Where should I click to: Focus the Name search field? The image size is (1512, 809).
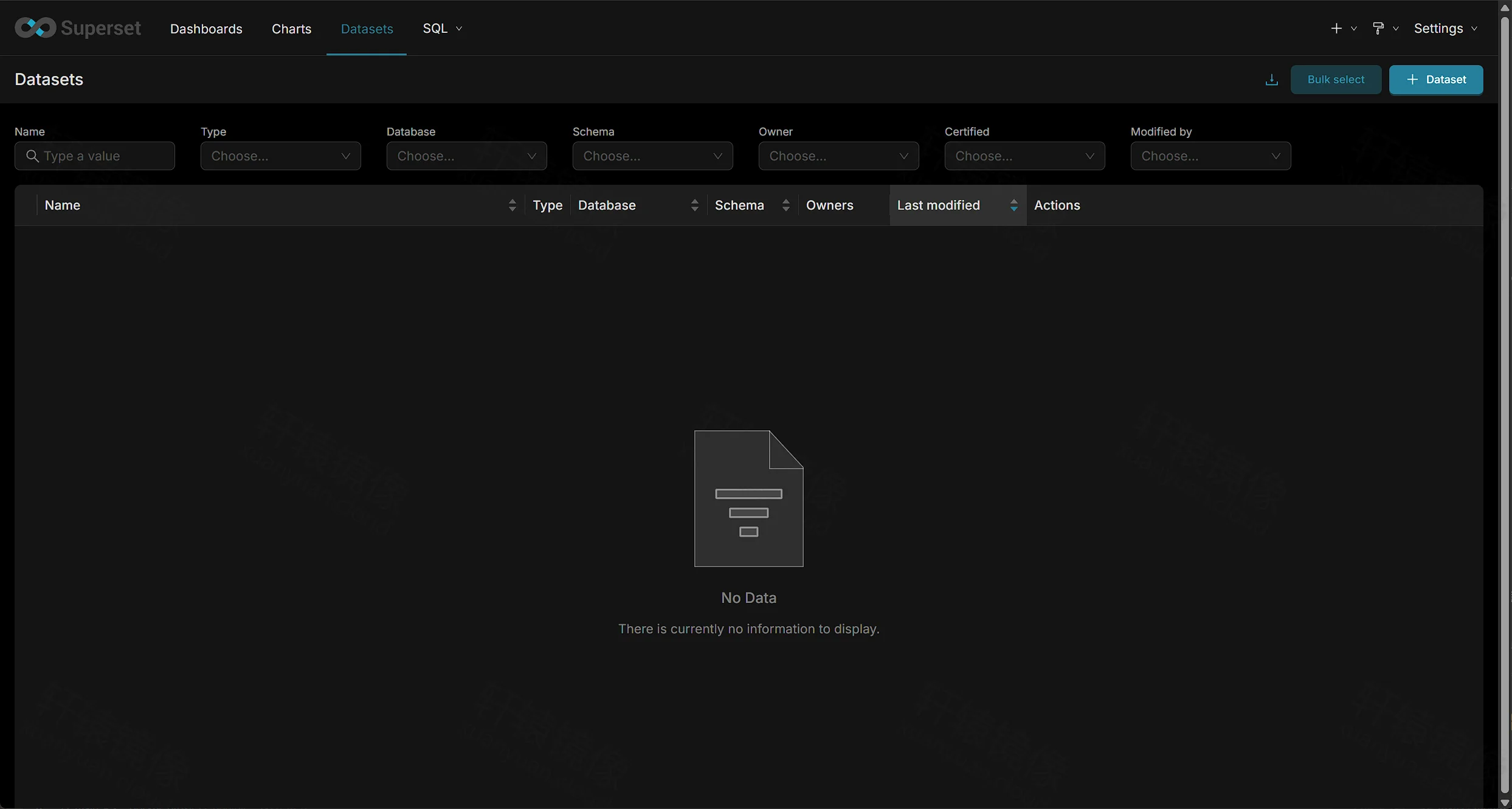(95, 156)
